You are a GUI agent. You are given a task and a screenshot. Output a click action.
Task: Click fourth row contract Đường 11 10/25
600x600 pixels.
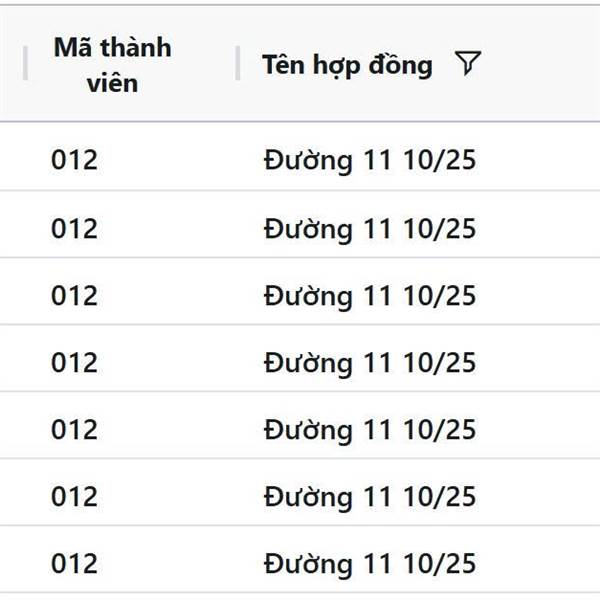pyautogui.click(x=370, y=364)
